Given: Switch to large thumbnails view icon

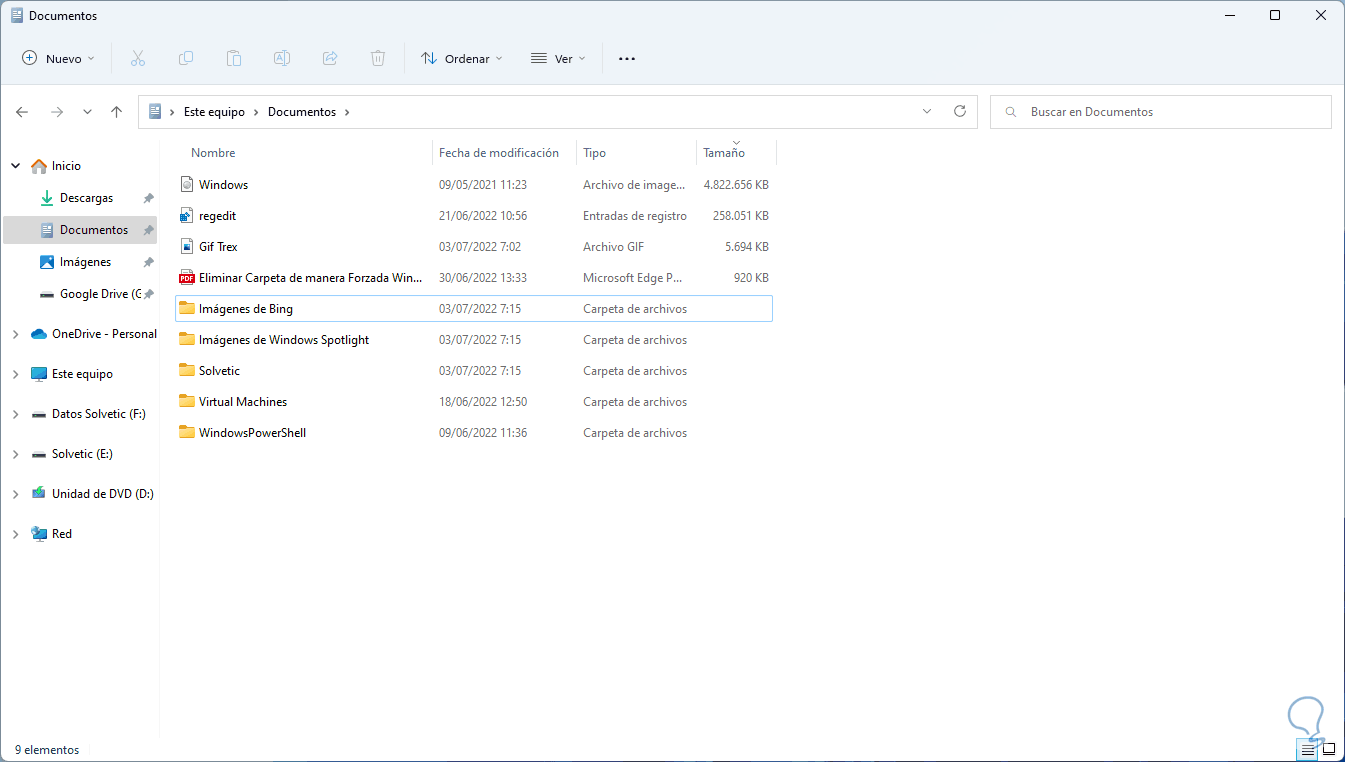Looking at the screenshot, I should [1329, 749].
